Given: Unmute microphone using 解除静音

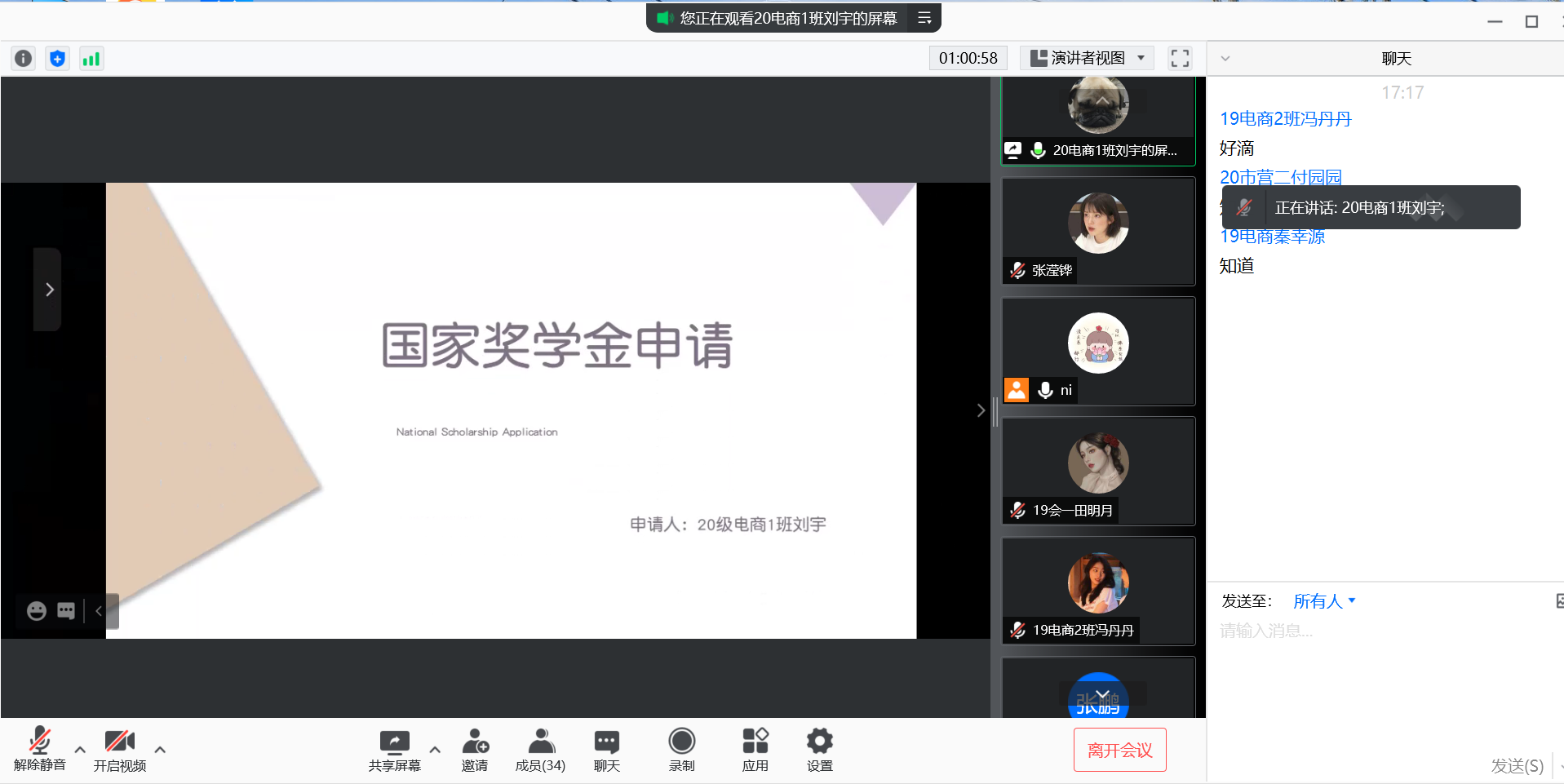Looking at the screenshot, I should point(39,751).
